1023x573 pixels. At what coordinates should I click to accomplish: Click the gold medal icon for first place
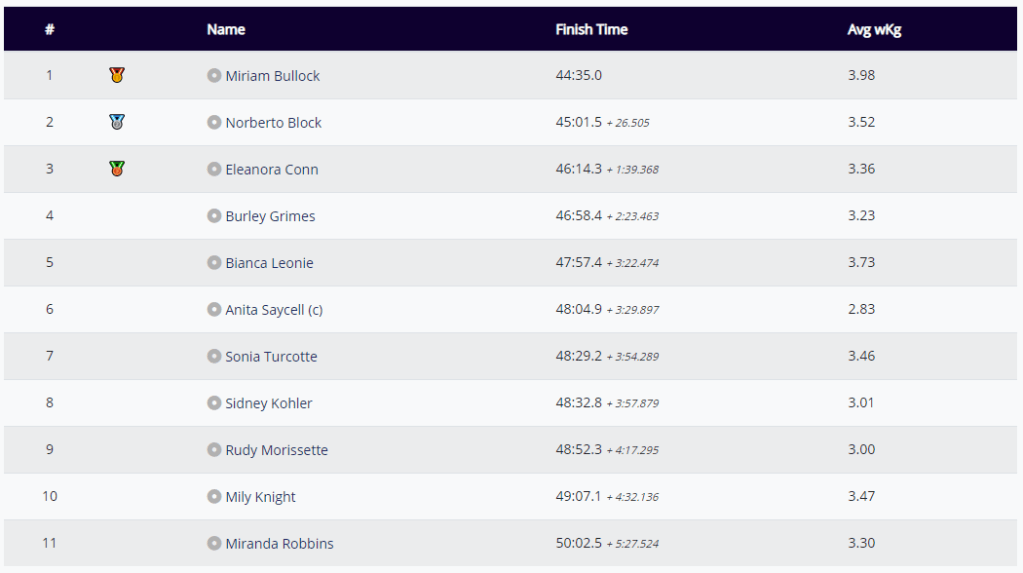tap(117, 75)
